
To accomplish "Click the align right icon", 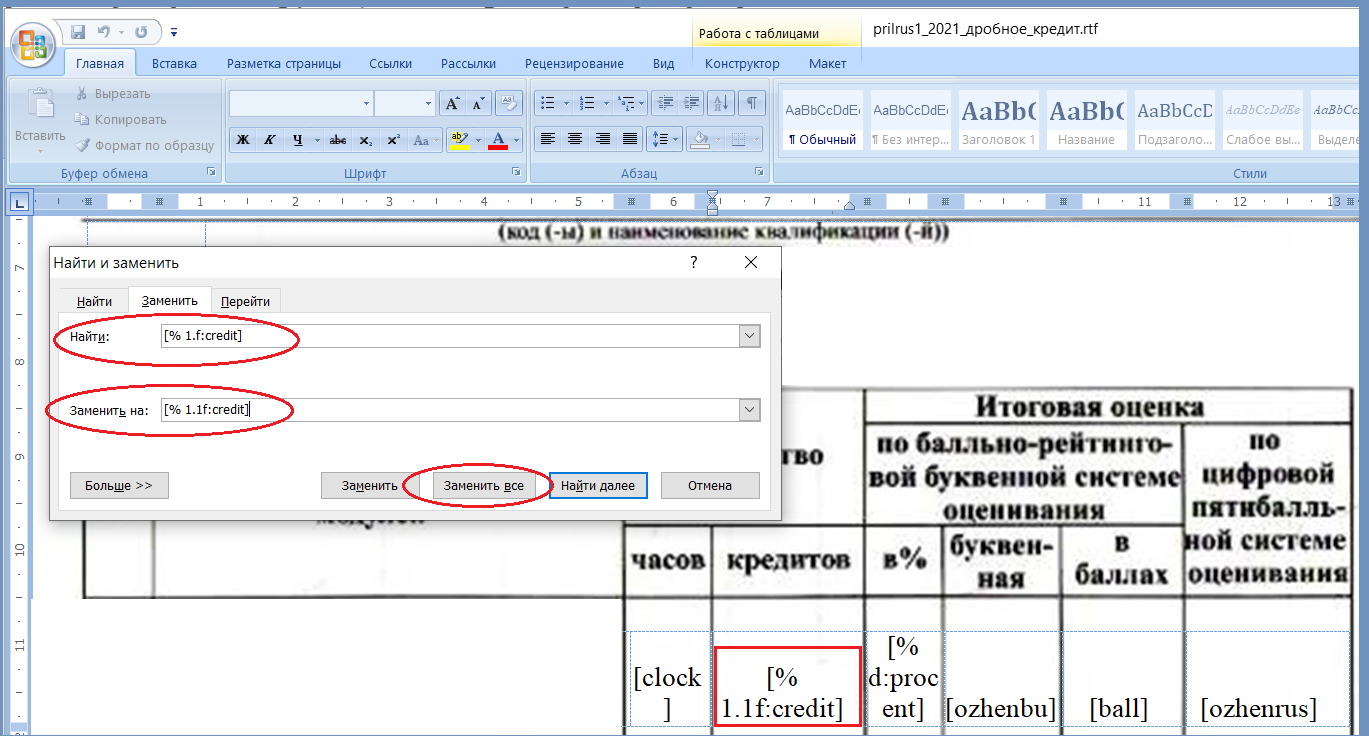I will click(x=602, y=139).
